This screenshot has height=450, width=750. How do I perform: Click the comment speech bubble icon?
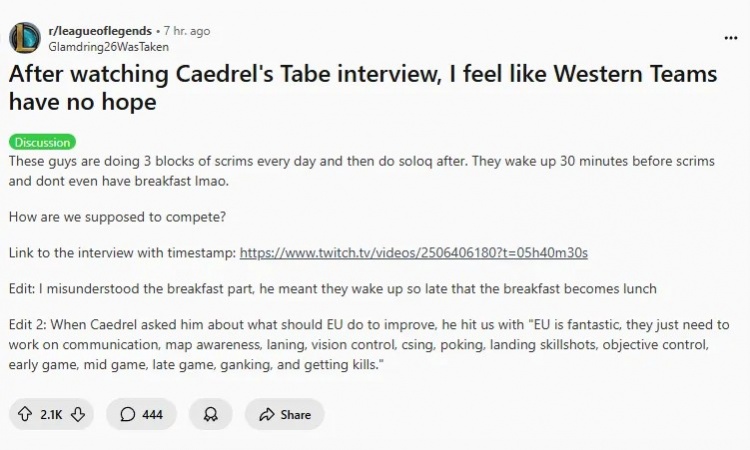coord(127,414)
